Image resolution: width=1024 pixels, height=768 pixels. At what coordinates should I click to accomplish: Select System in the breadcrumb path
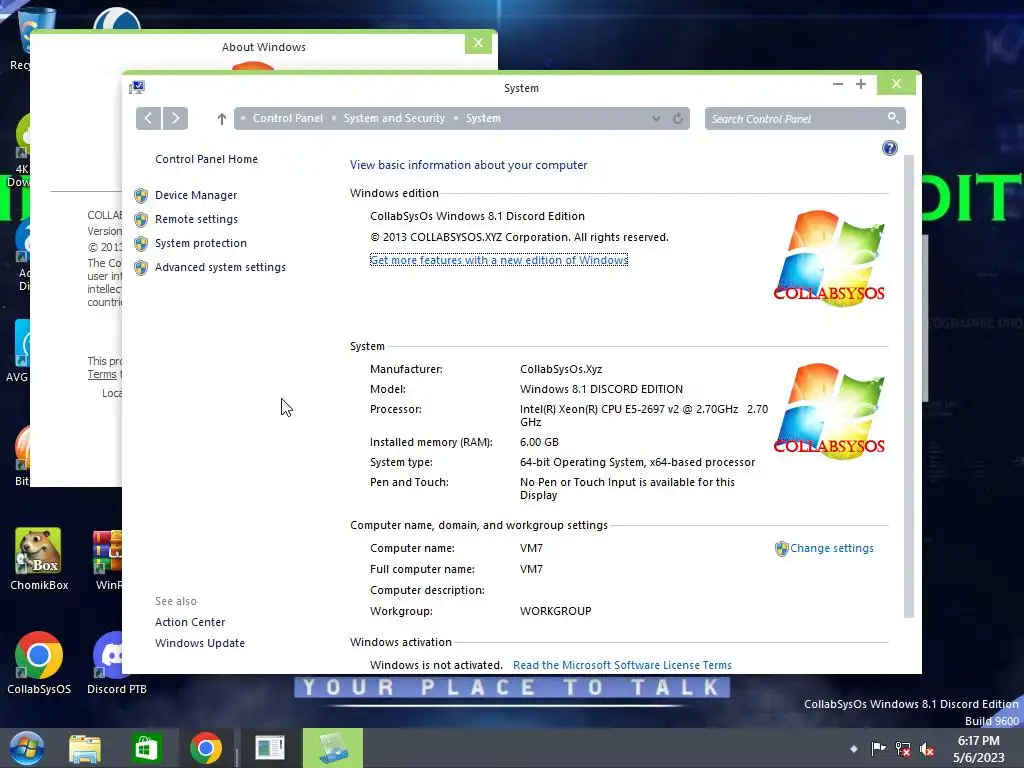[483, 118]
